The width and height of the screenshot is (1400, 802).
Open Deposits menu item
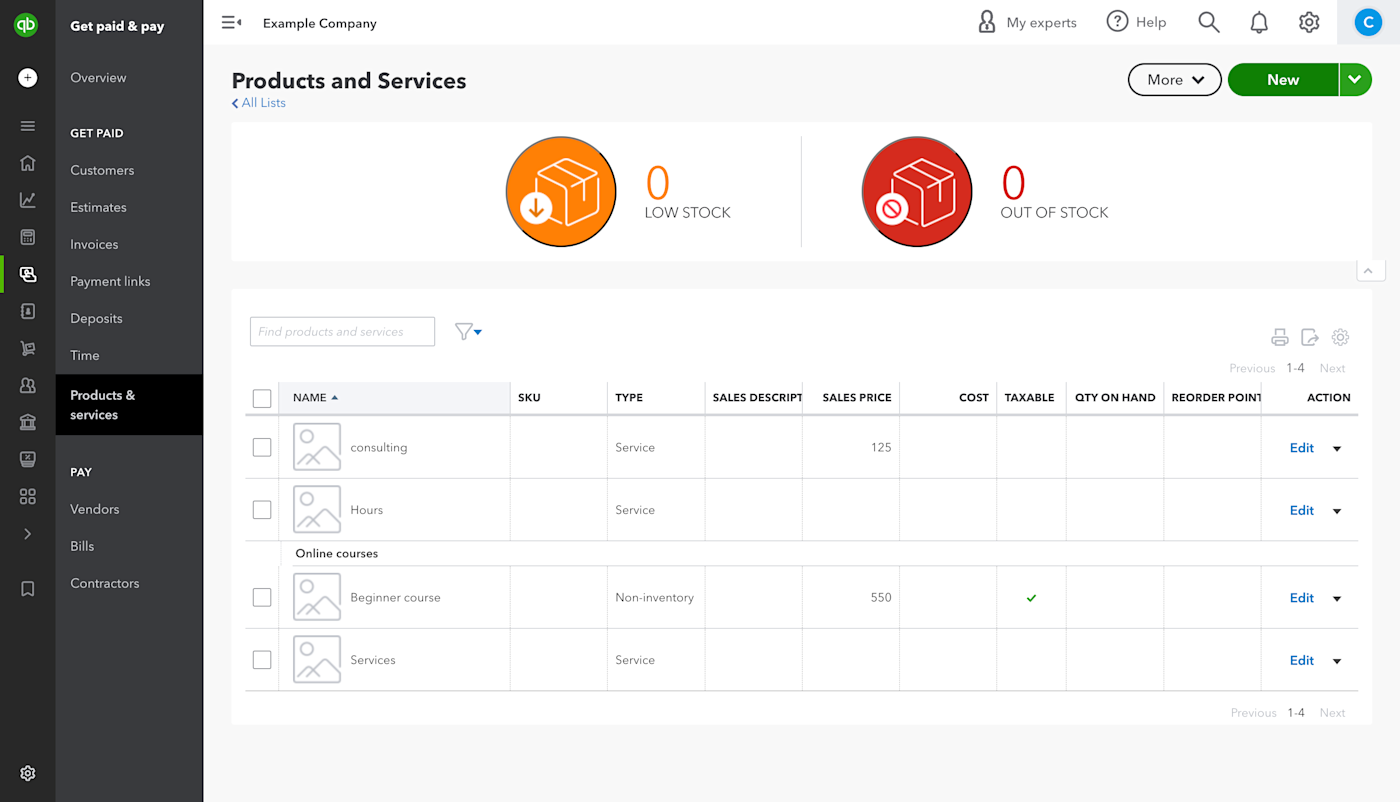[x=96, y=318]
